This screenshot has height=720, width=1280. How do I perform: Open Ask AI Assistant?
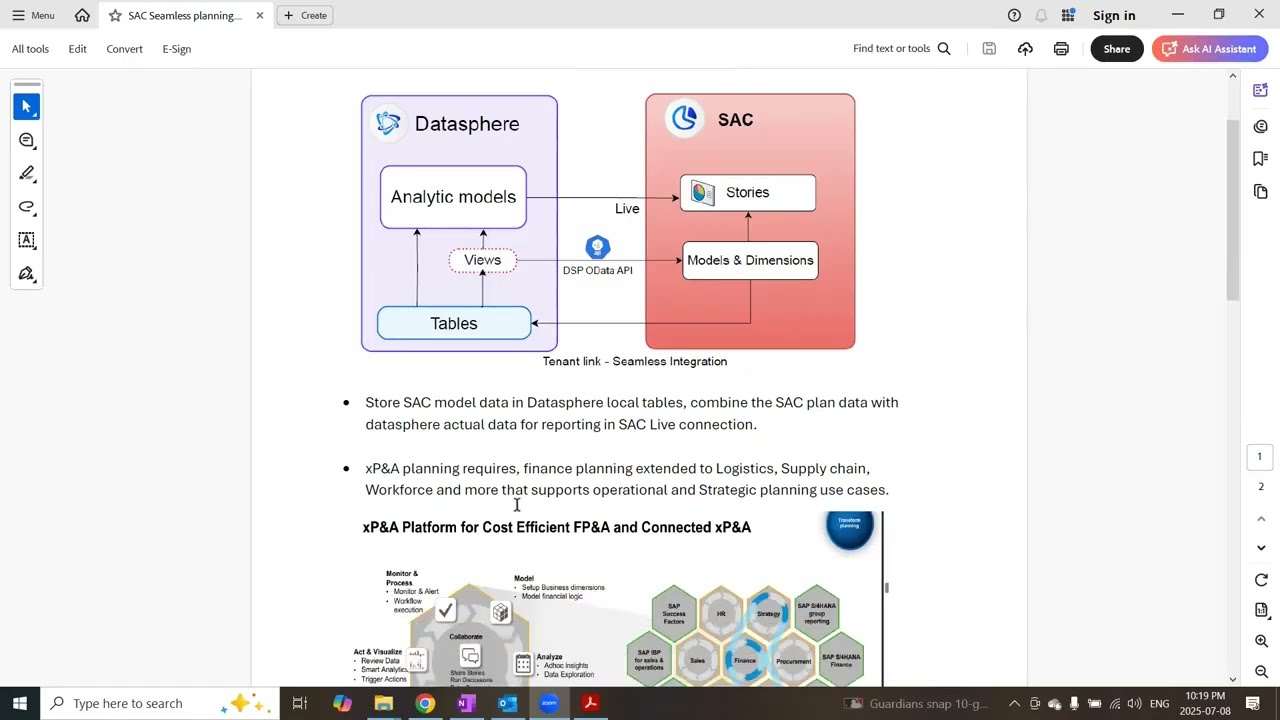[1210, 49]
